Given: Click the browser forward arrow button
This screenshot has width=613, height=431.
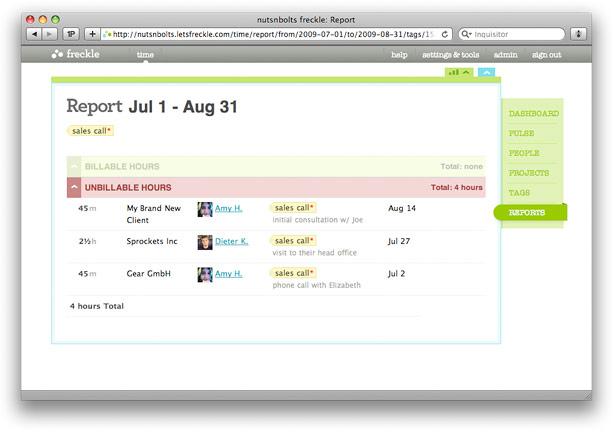Looking at the screenshot, I should [51, 33].
